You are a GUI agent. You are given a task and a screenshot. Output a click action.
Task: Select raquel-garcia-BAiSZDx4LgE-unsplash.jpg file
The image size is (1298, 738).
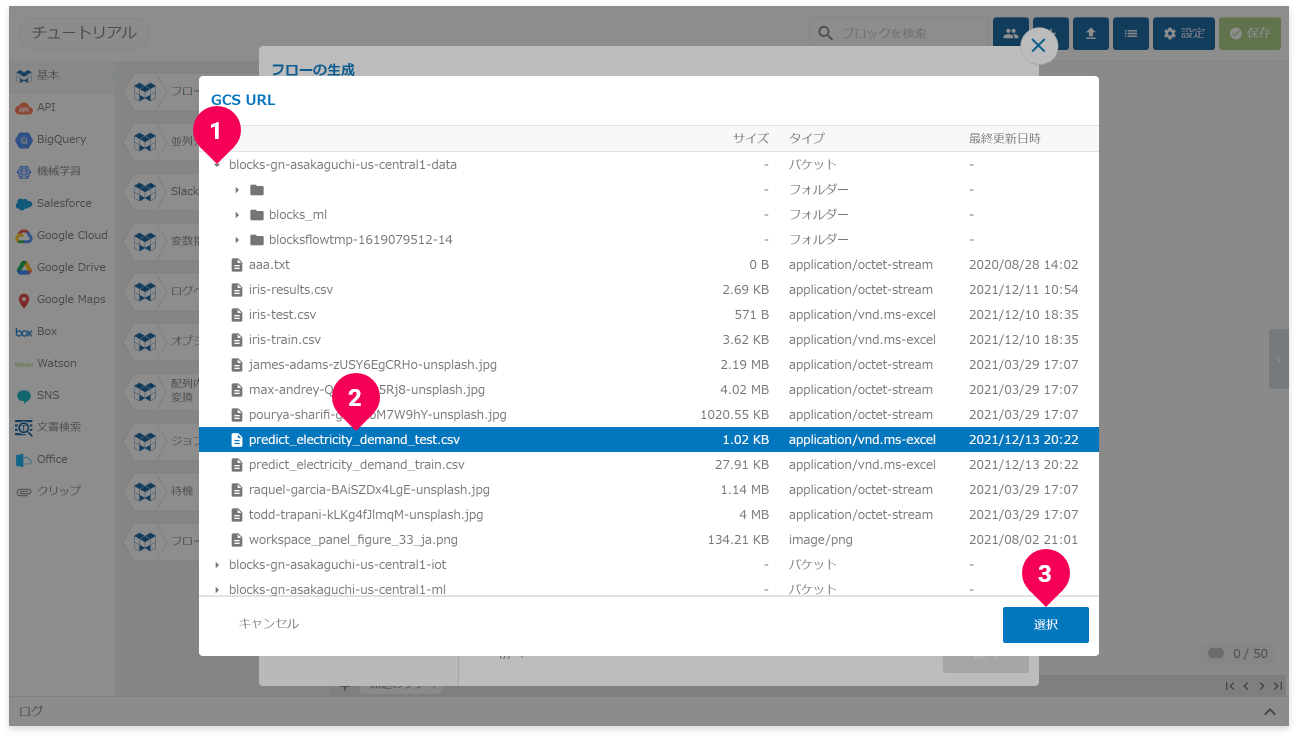(649, 490)
